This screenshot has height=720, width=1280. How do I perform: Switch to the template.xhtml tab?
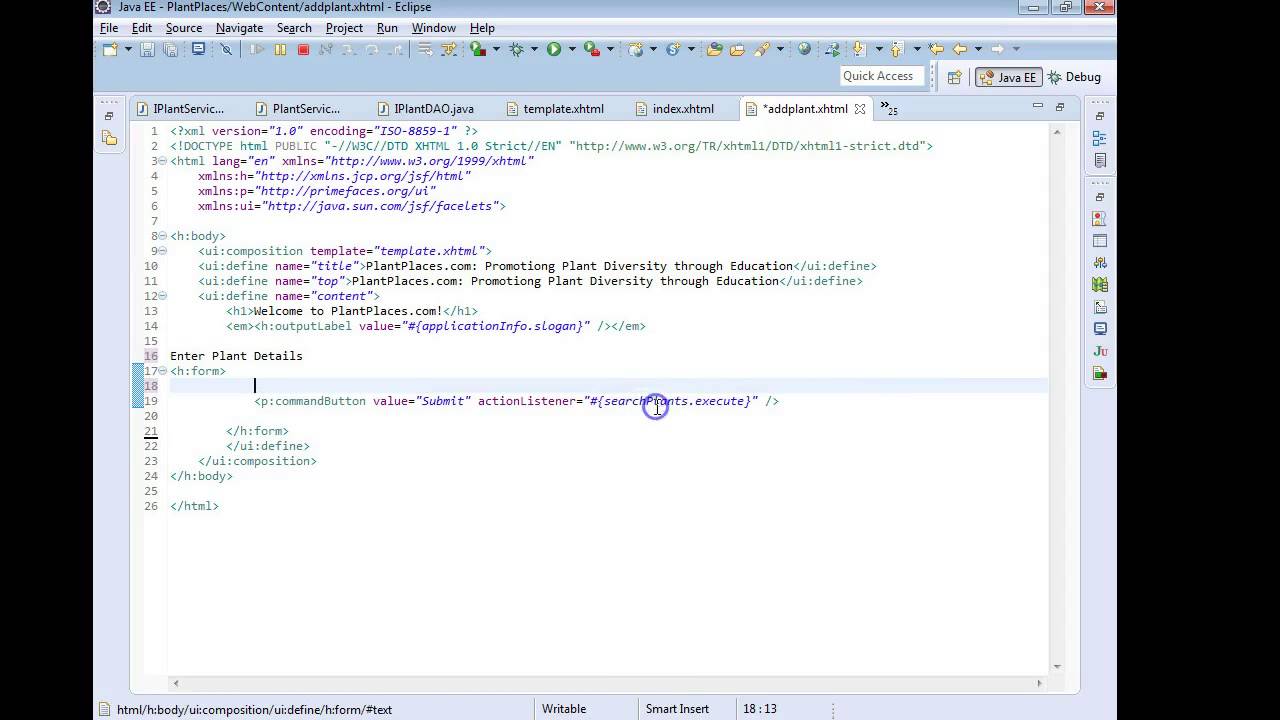coord(555,109)
